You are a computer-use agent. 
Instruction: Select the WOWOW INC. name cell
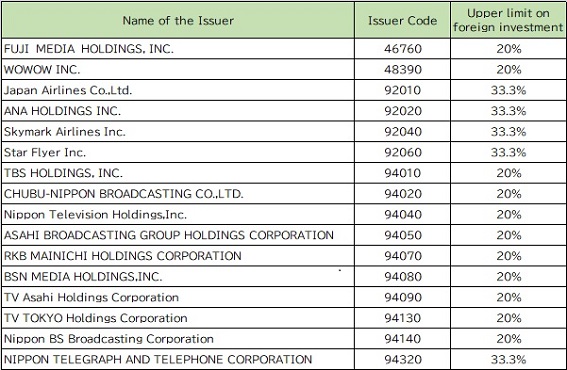coord(178,69)
